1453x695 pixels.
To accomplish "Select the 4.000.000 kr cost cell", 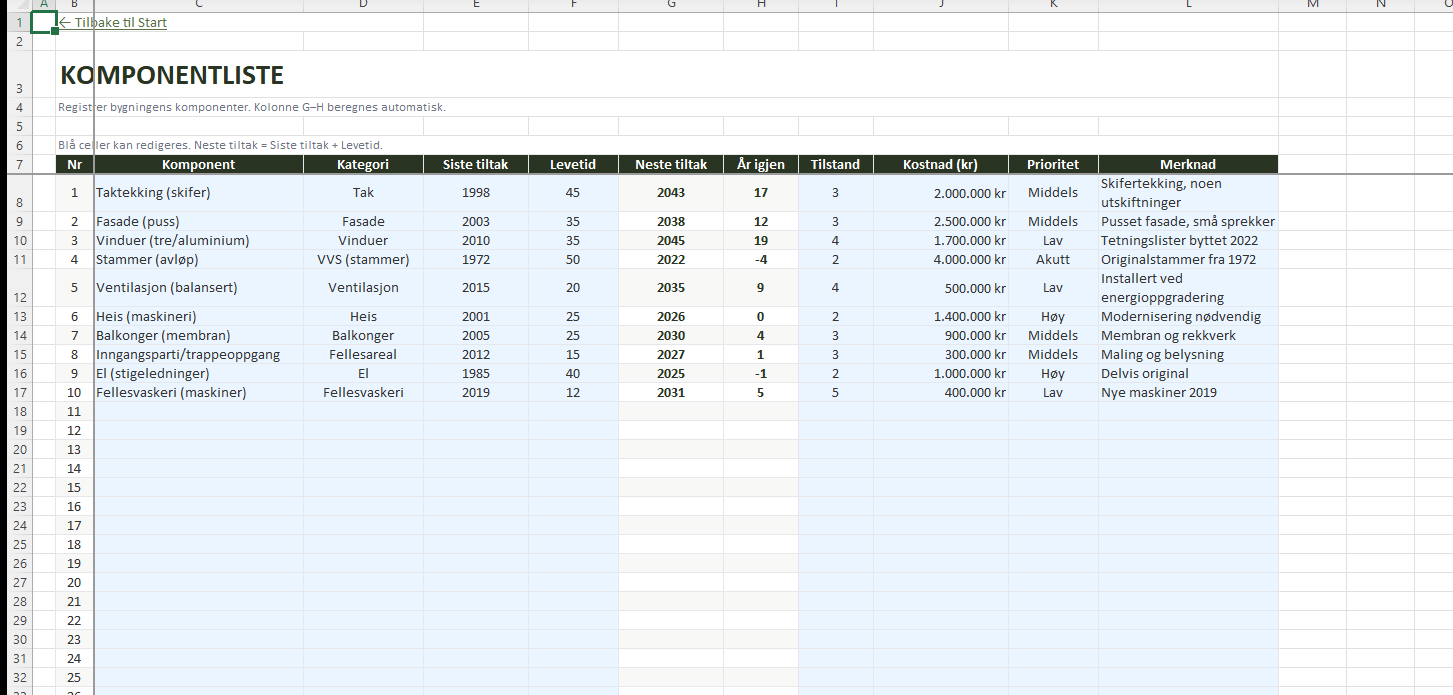I will 940,260.
